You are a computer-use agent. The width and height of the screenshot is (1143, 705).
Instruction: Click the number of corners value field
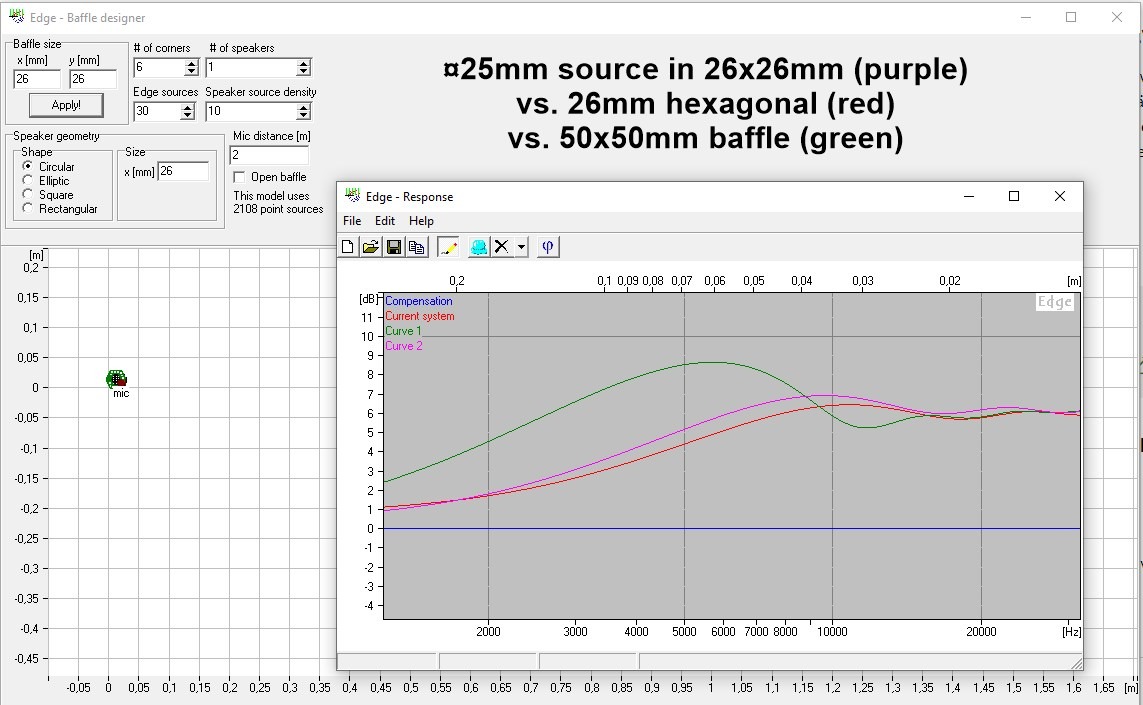pyautogui.click(x=160, y=68)
